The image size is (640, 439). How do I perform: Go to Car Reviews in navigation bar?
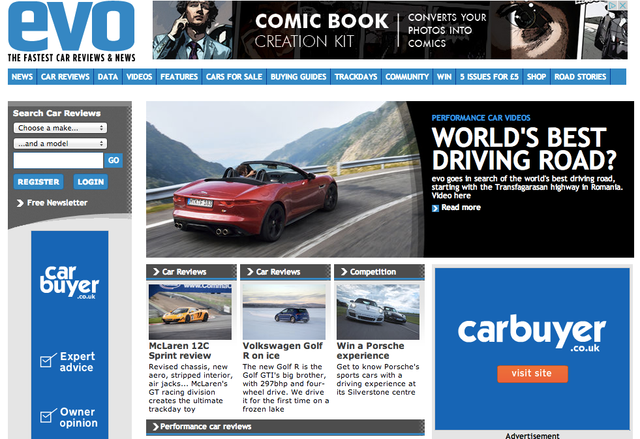65,77
